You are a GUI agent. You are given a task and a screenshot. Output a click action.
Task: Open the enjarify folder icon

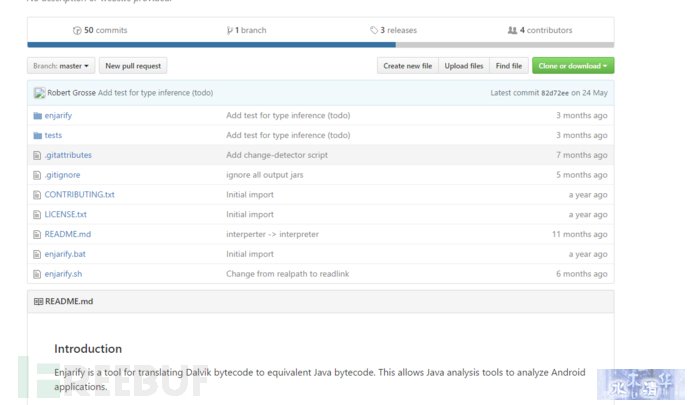pyautogui.click(x=37, y=116)
